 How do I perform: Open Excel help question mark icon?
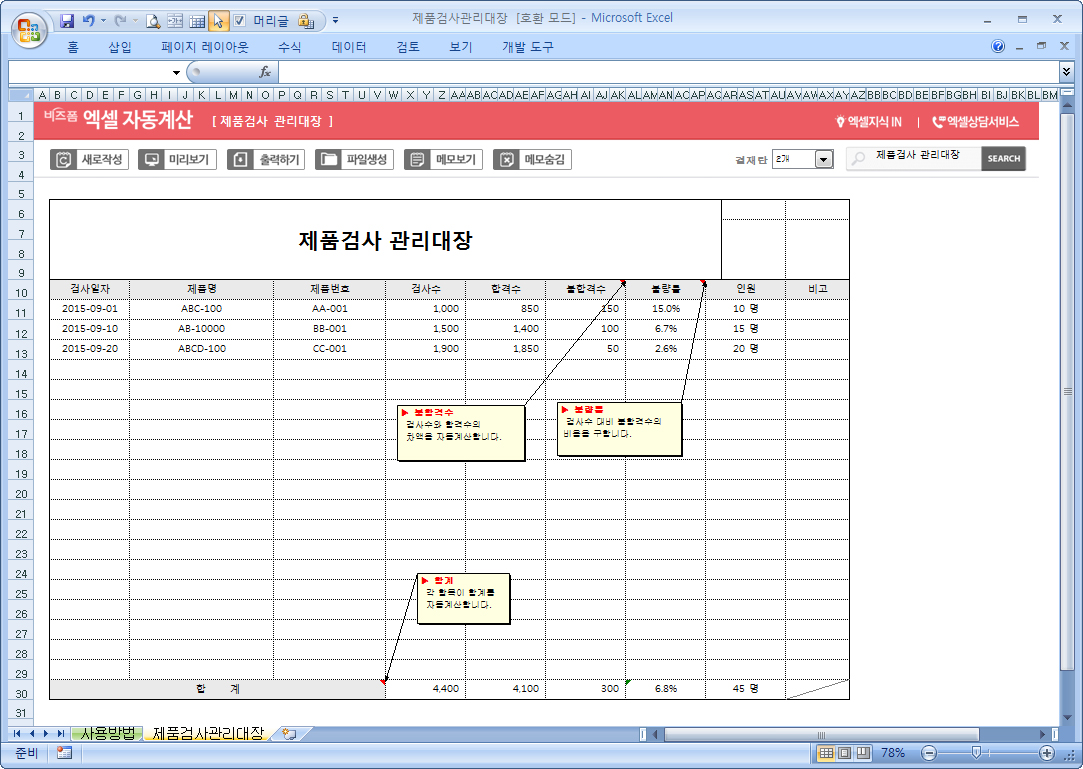(997, 46)
